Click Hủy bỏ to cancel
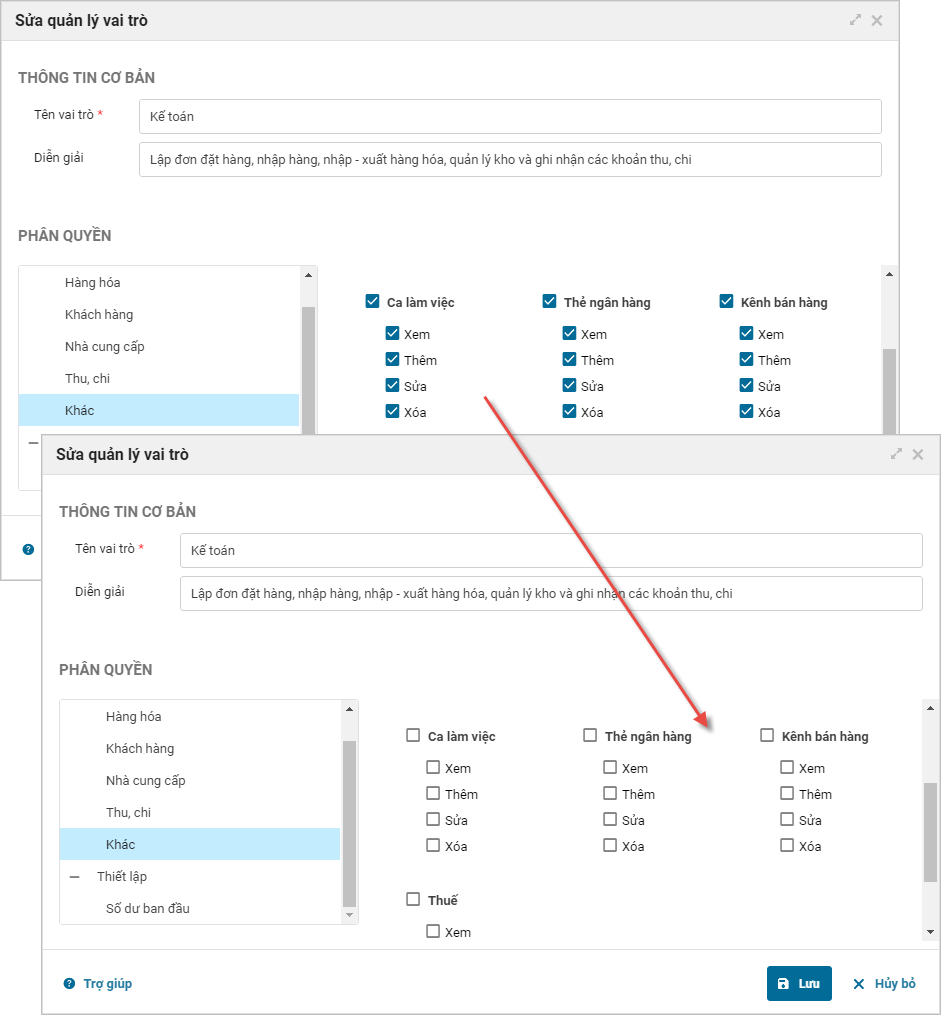943x1018 pixels. 884,984
